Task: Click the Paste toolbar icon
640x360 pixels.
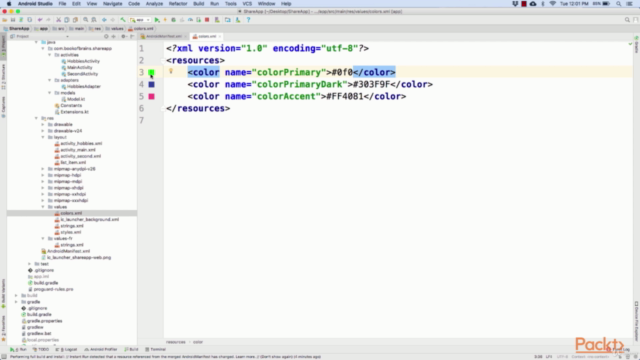Action: pos(76,20)
